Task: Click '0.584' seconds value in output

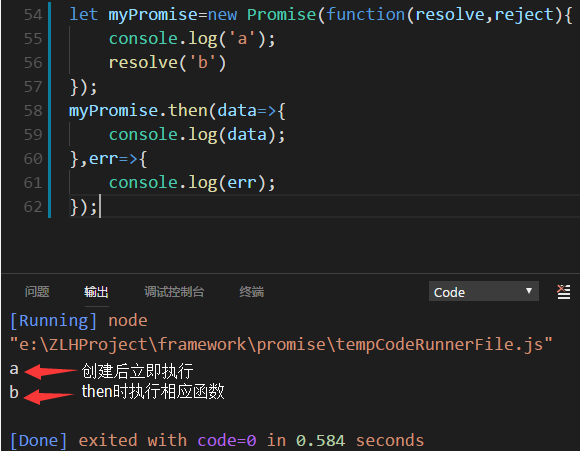Action: [320, 441]
